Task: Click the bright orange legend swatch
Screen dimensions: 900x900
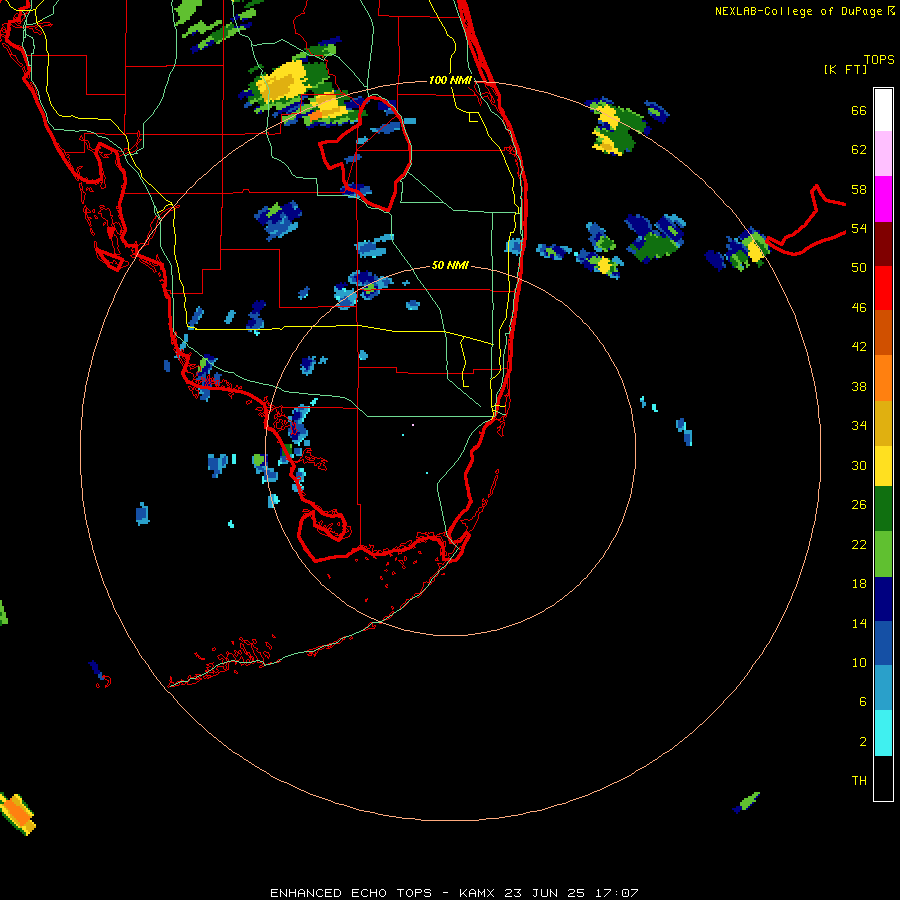Action: click(883, 378)
